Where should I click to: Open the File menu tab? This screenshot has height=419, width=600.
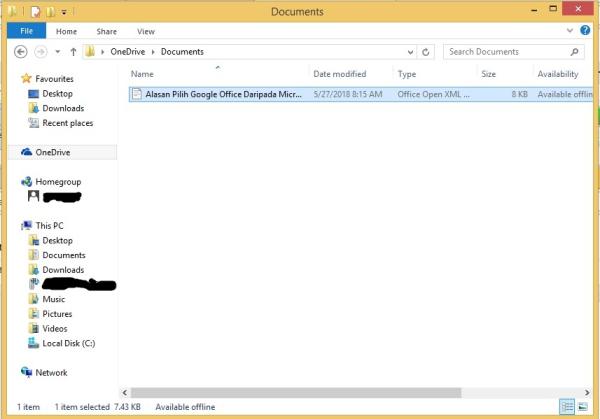pos(26,32)
